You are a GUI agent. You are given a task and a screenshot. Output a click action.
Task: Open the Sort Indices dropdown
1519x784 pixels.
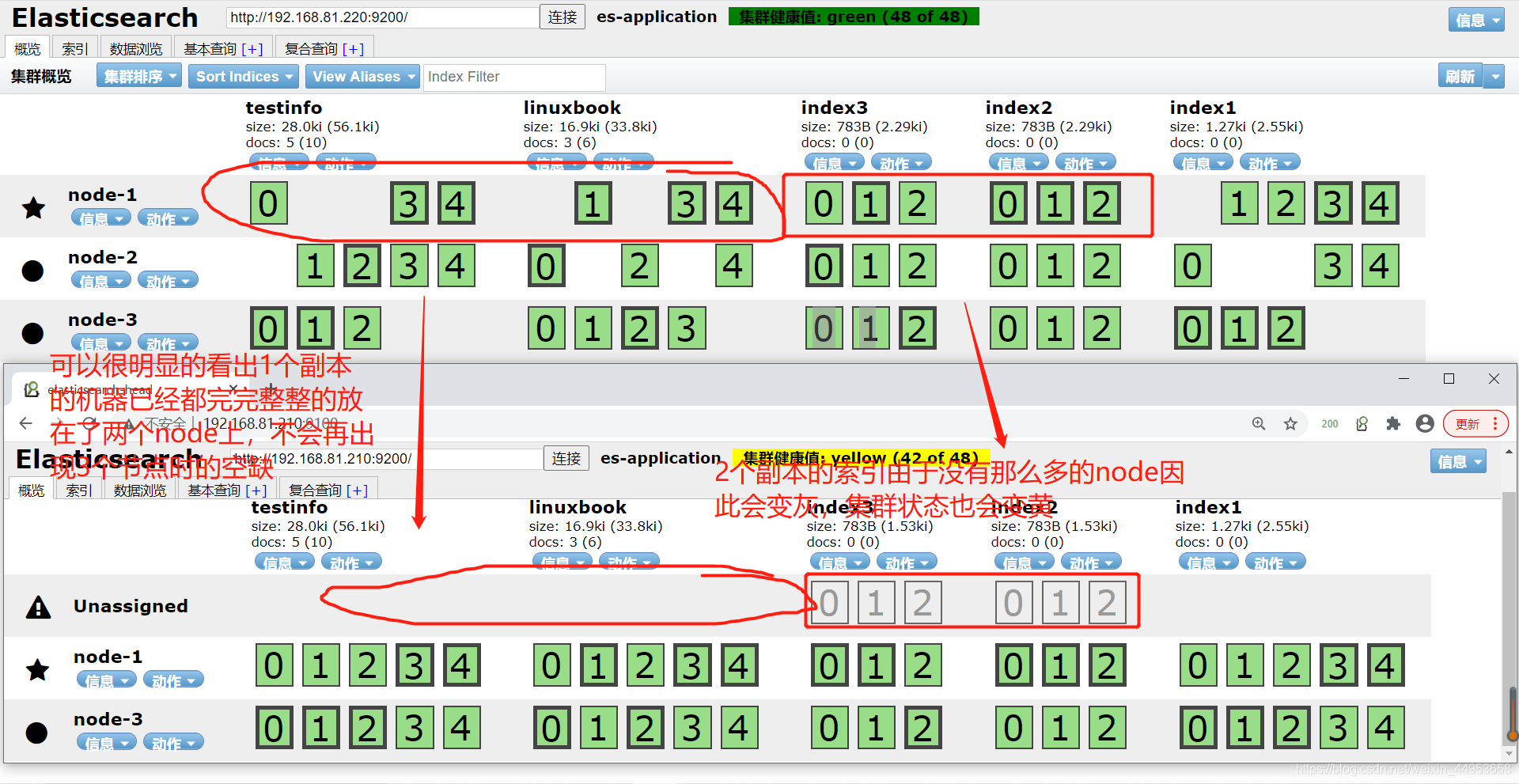coord(244,77)
